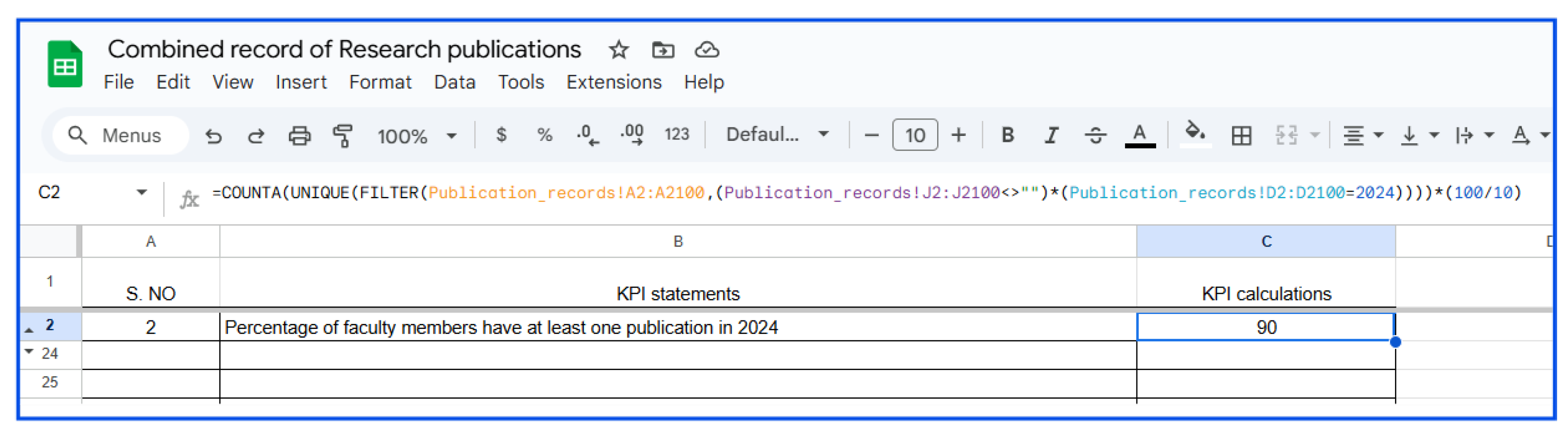The height and width of the screenshot is (438, 1568).
Task: Increase font size with plus button
Action: pyautogui.click(x=959, y=134)
